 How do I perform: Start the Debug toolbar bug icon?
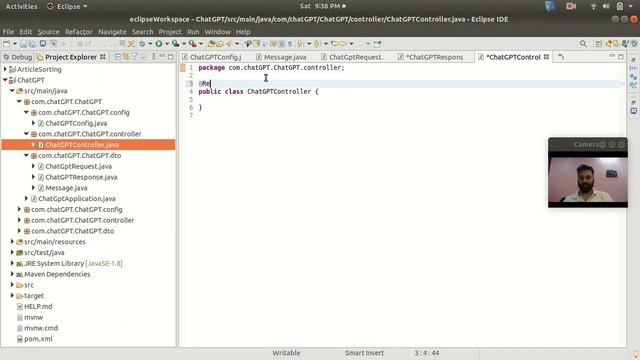pos(142,44)
